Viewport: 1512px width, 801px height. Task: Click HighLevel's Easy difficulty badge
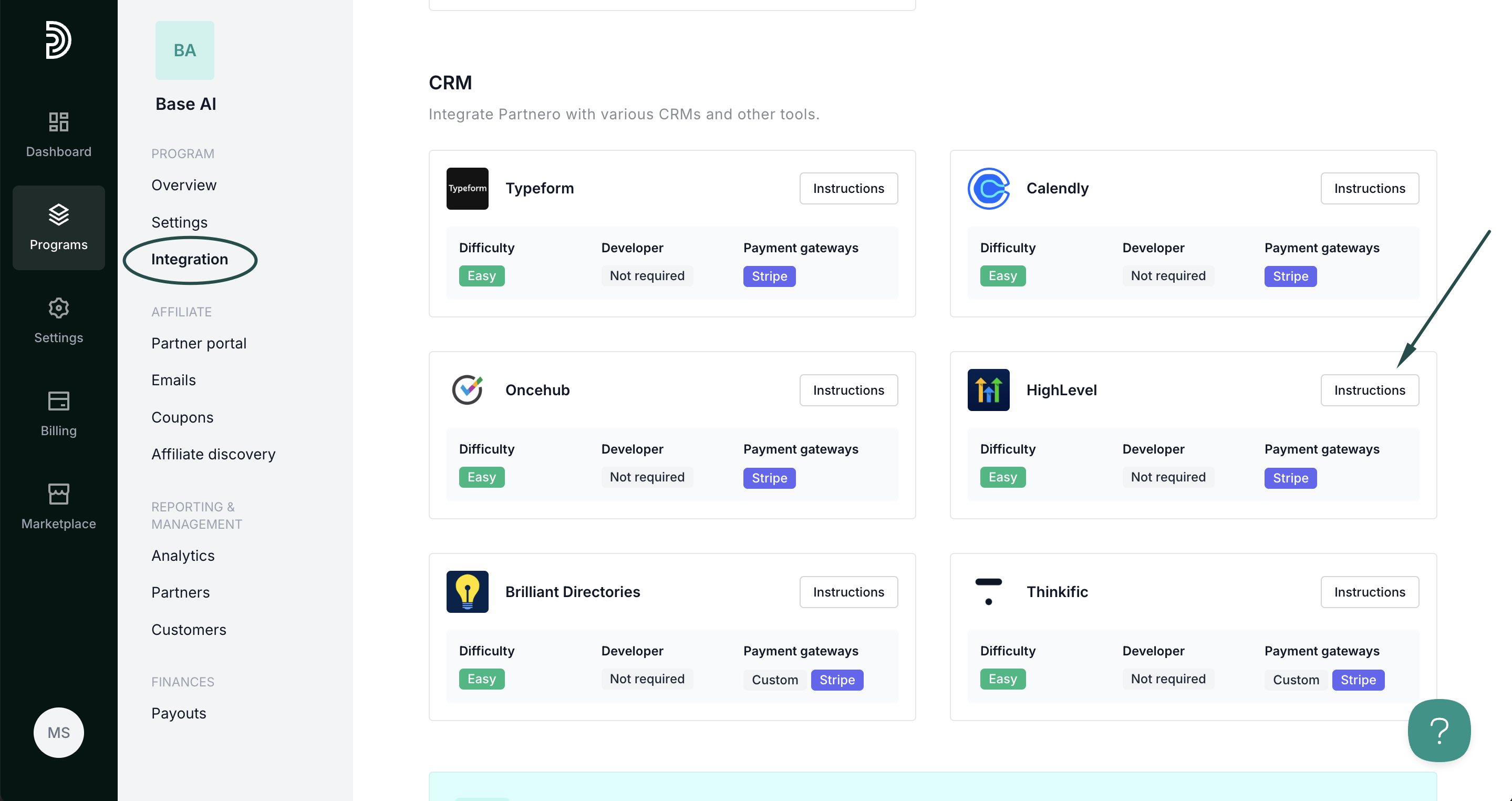coord(1002,477)
